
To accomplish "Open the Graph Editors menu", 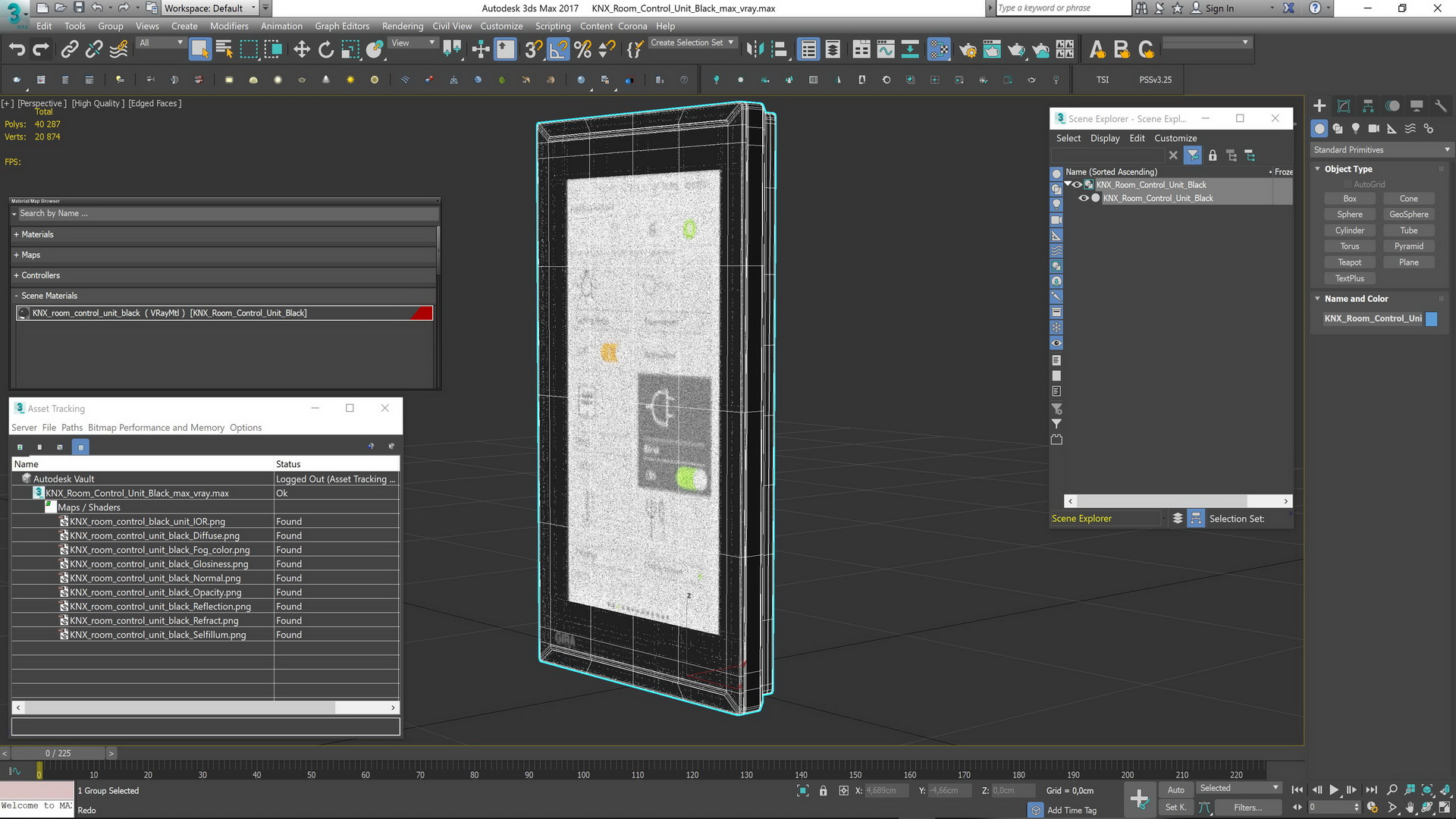I will pyautogui.click(x=342, y=26).
